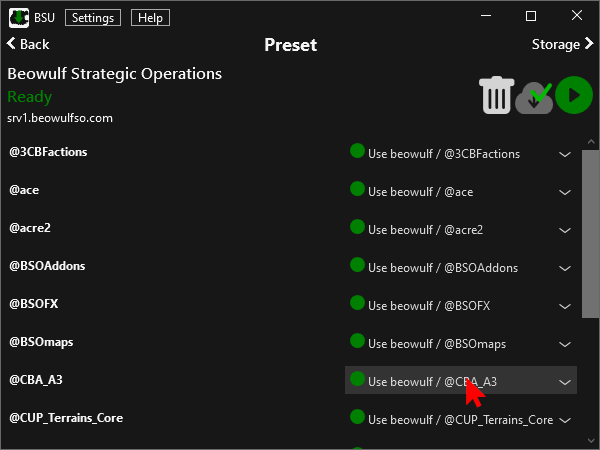This screenshot has width=600, height=450.
Task: Open the @CBA_A3 selection dropdown
Action: pyautogui.click(x=461, y=380)
